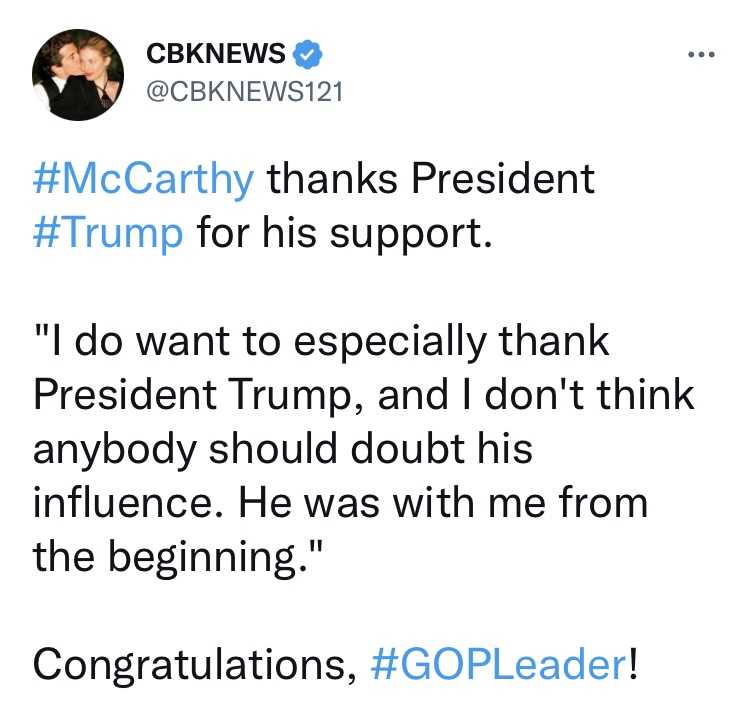Click the CBKNEWS display name

click(x=216, y=53)
